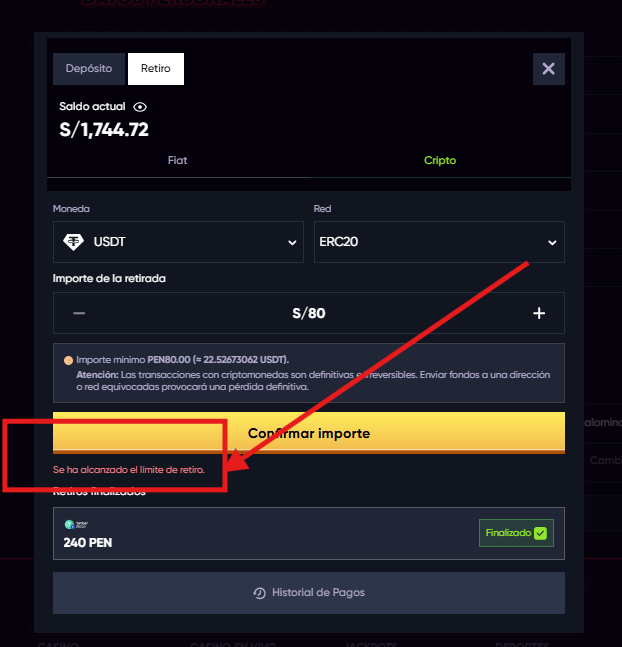Click the S/80 withdrawal amount field

click(x=309, y=313)
